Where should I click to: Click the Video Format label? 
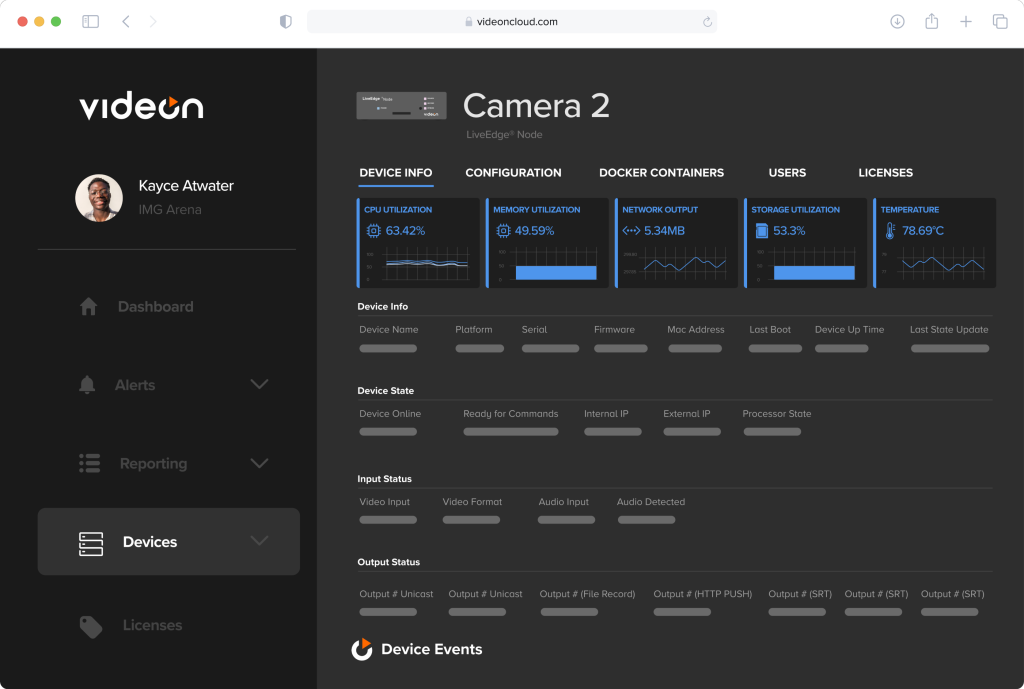(x=472, y=502)
